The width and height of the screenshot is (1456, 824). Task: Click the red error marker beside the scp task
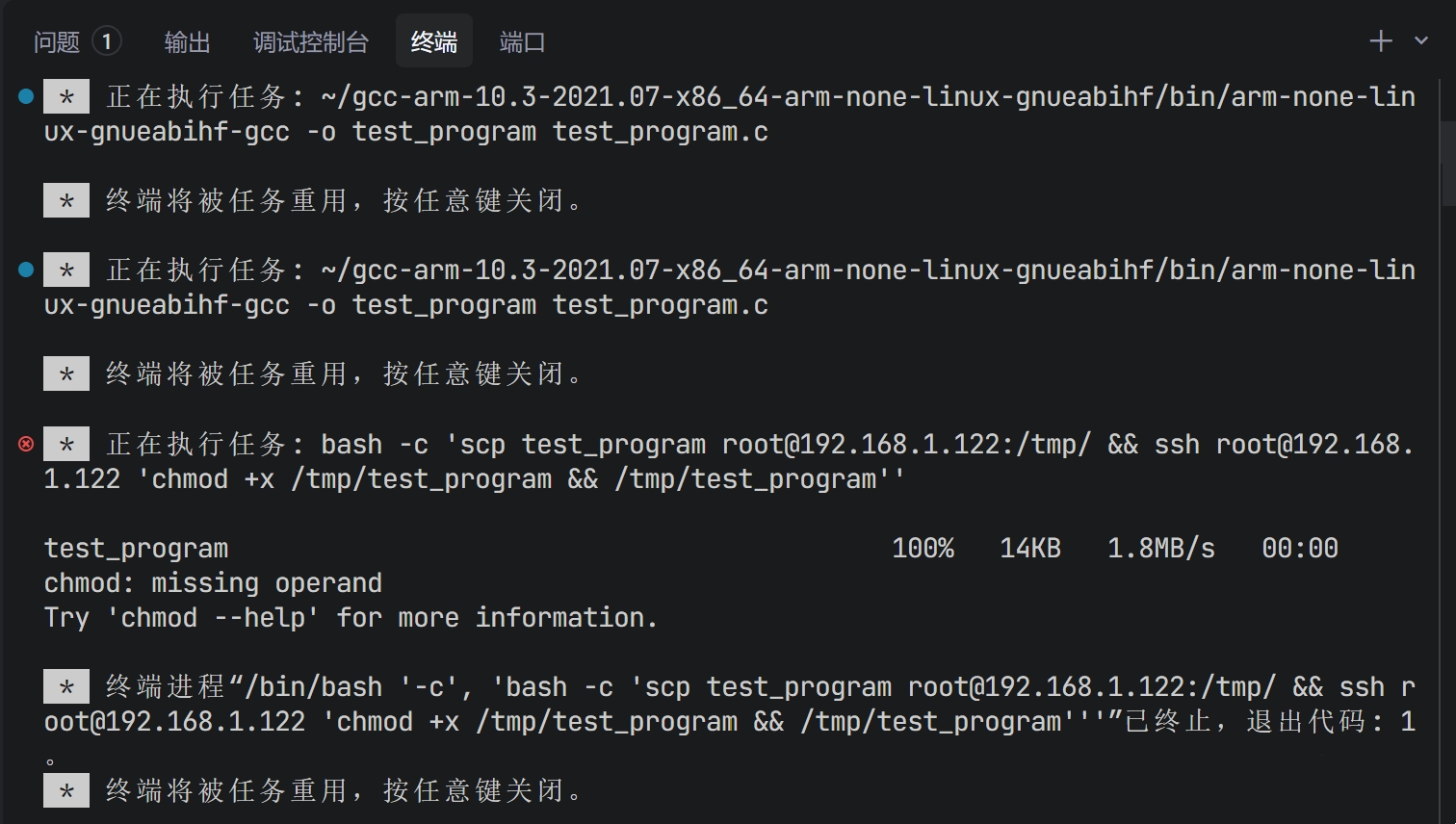[26, 444]
